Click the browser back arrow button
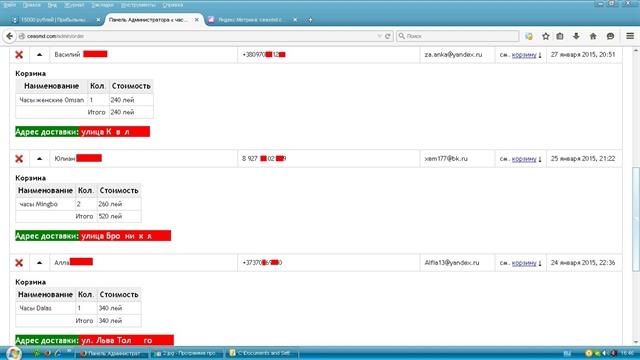 pyautogui.click(x=9, y=36)
